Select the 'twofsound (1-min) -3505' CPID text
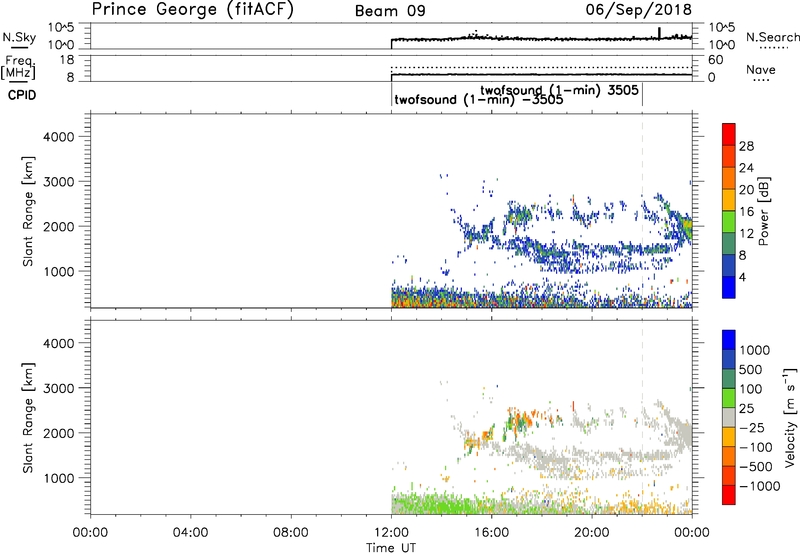The height and width of the screenshot is (554, 800). click(x=479, y=99)
